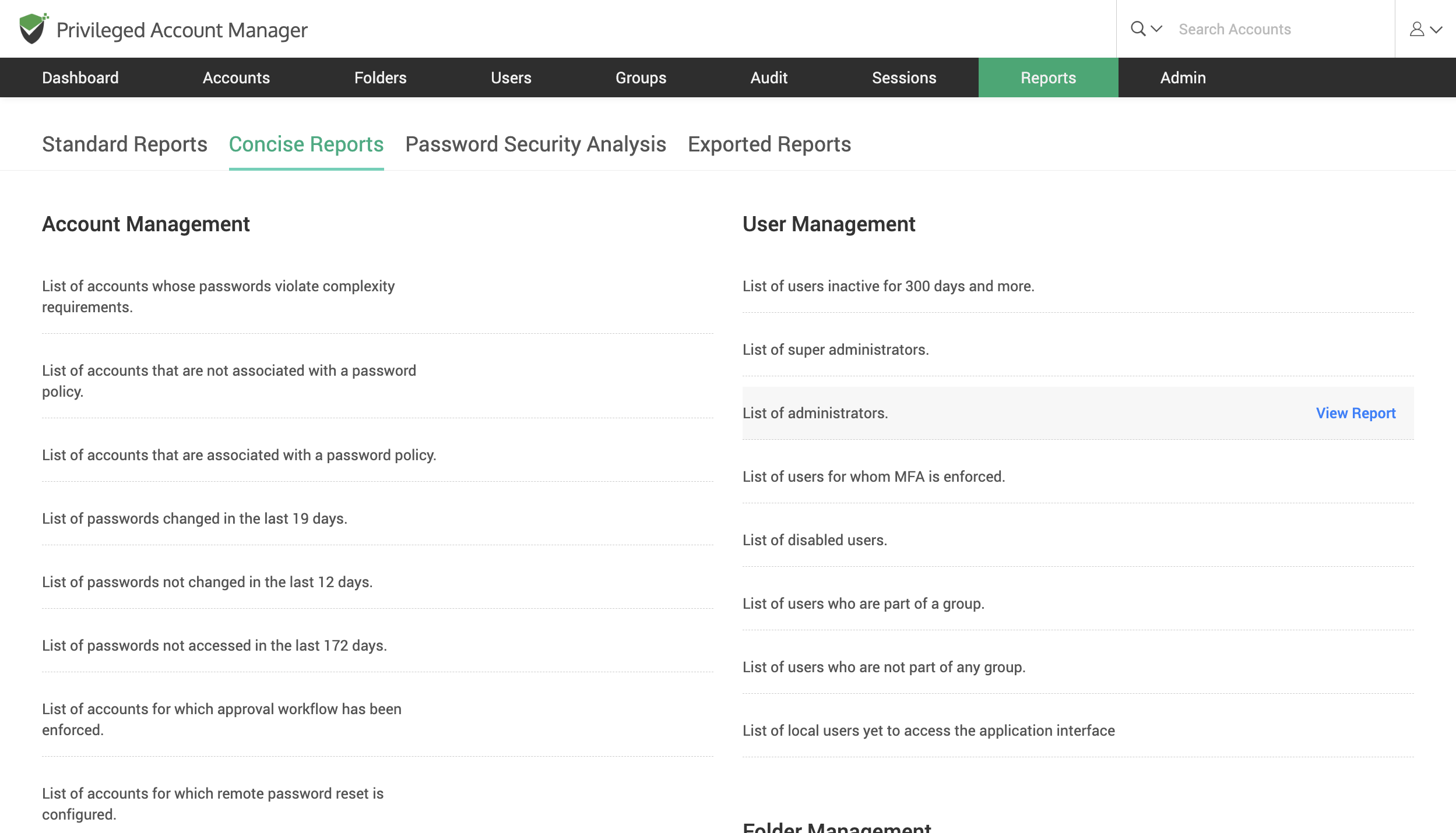Click the Admin navigation menu item
Image resolution: width=1456 pixels, height=833 pixels.
pyautogui.click(x=1183, y=77)
